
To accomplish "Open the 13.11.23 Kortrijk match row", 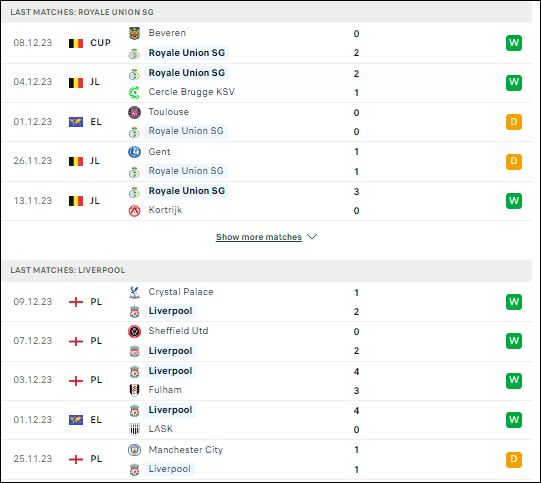I will [x=266, y=201].
